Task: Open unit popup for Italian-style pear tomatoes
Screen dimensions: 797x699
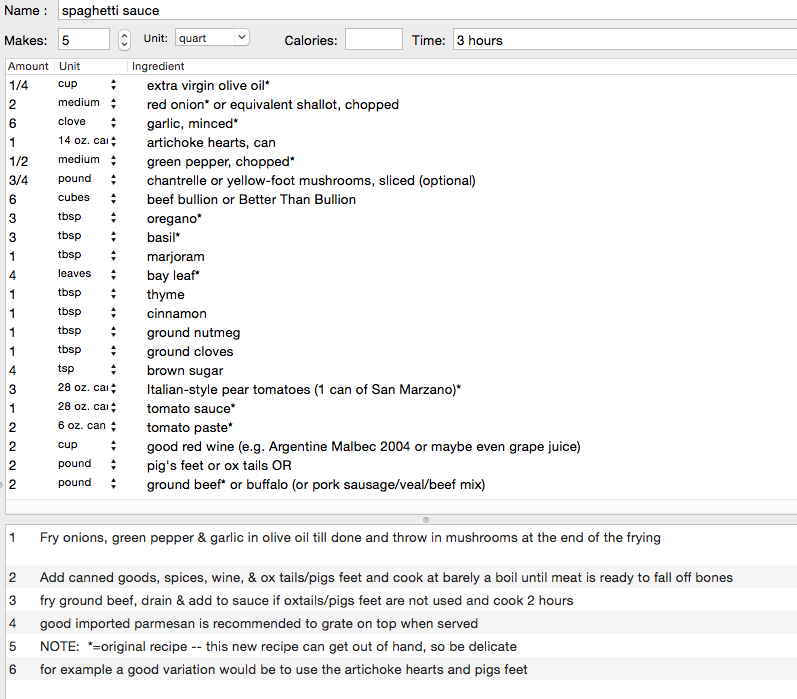Action: tap(113, 388)
